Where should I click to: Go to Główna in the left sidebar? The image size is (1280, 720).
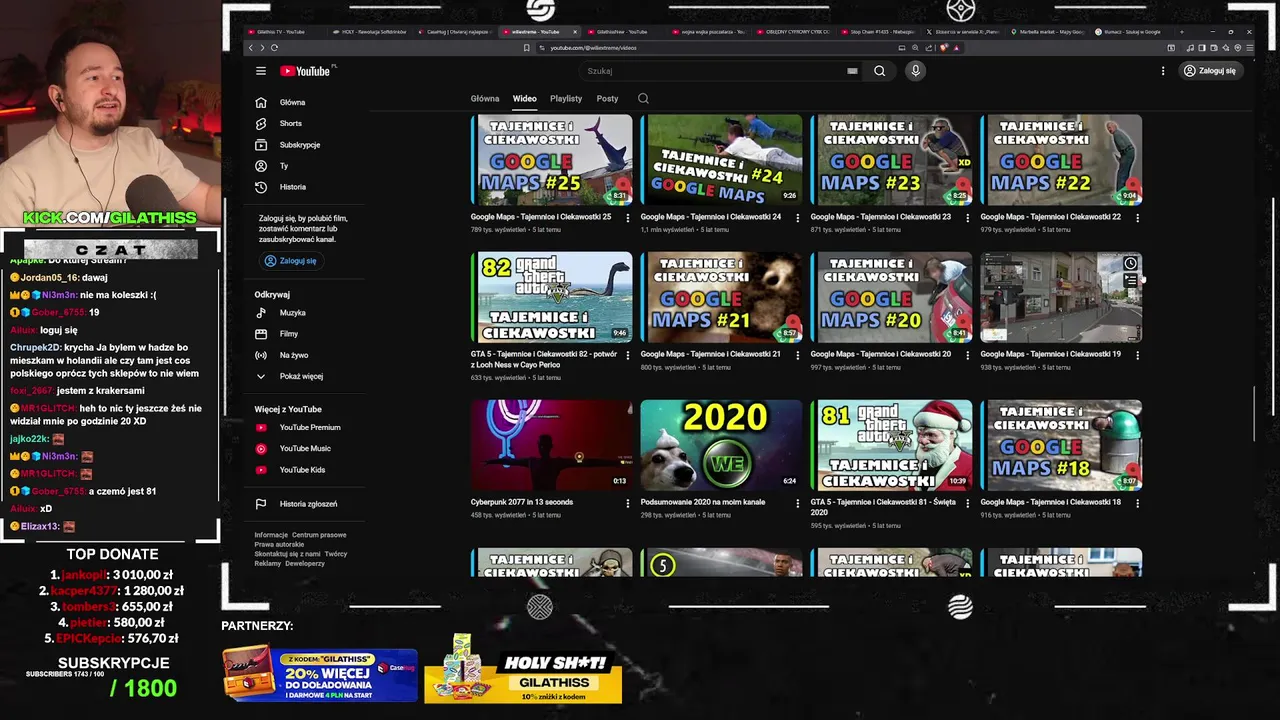coord(292,102)
